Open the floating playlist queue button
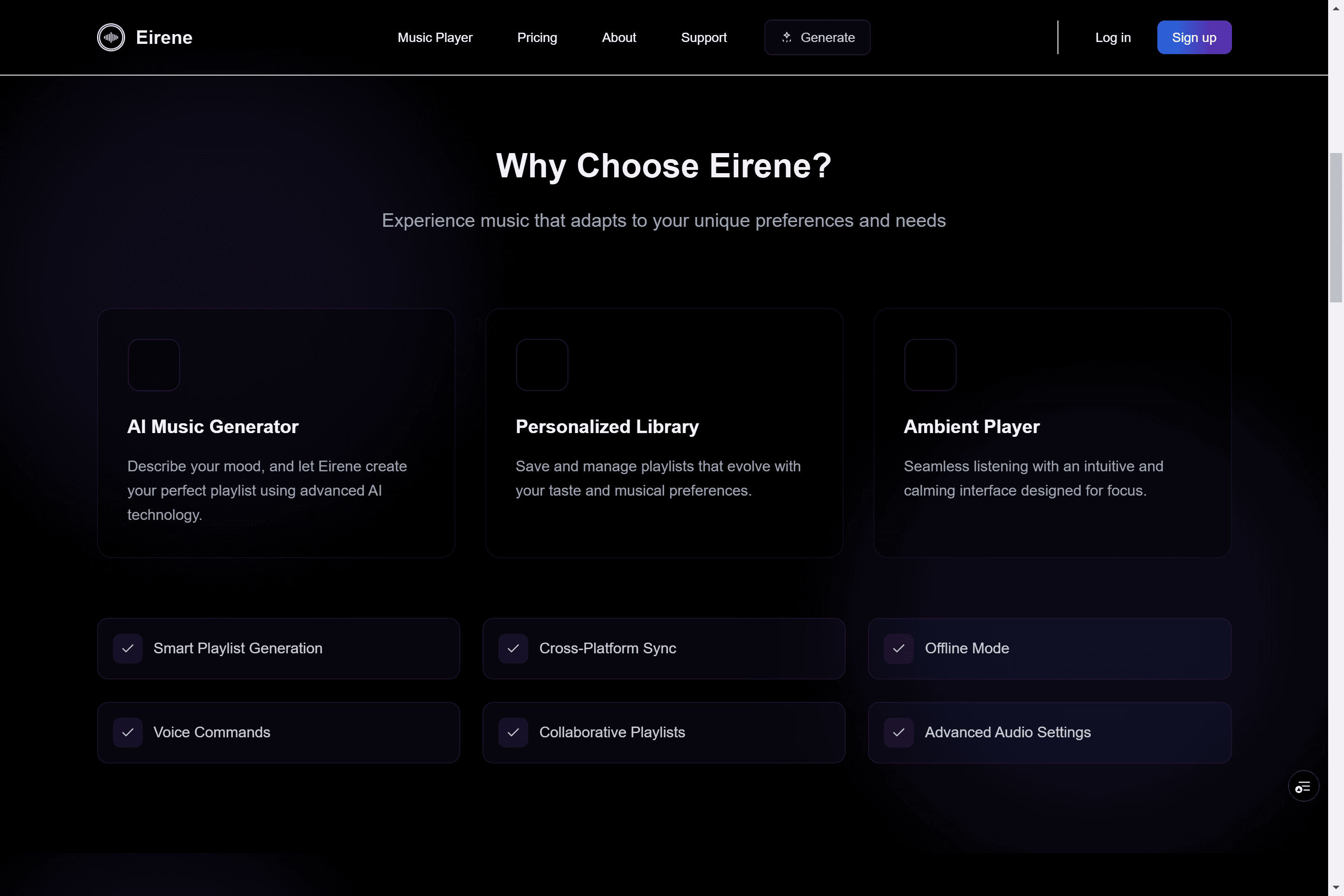Viewport: 1344px width, 896px height. (x=1303, y=786)
